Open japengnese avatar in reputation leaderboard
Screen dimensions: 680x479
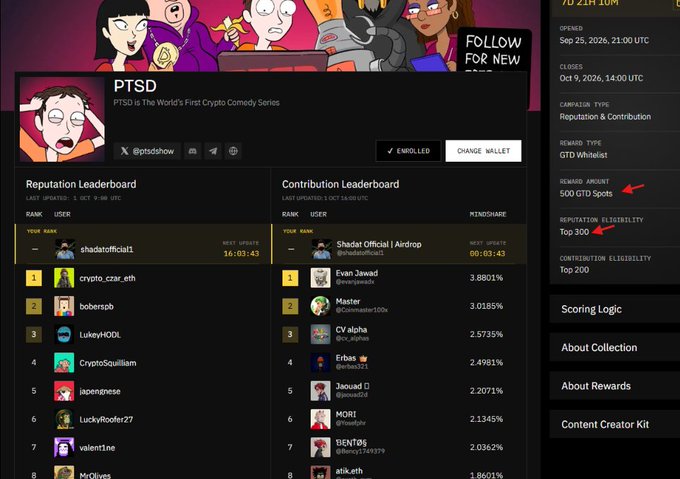tap(64, 391)
